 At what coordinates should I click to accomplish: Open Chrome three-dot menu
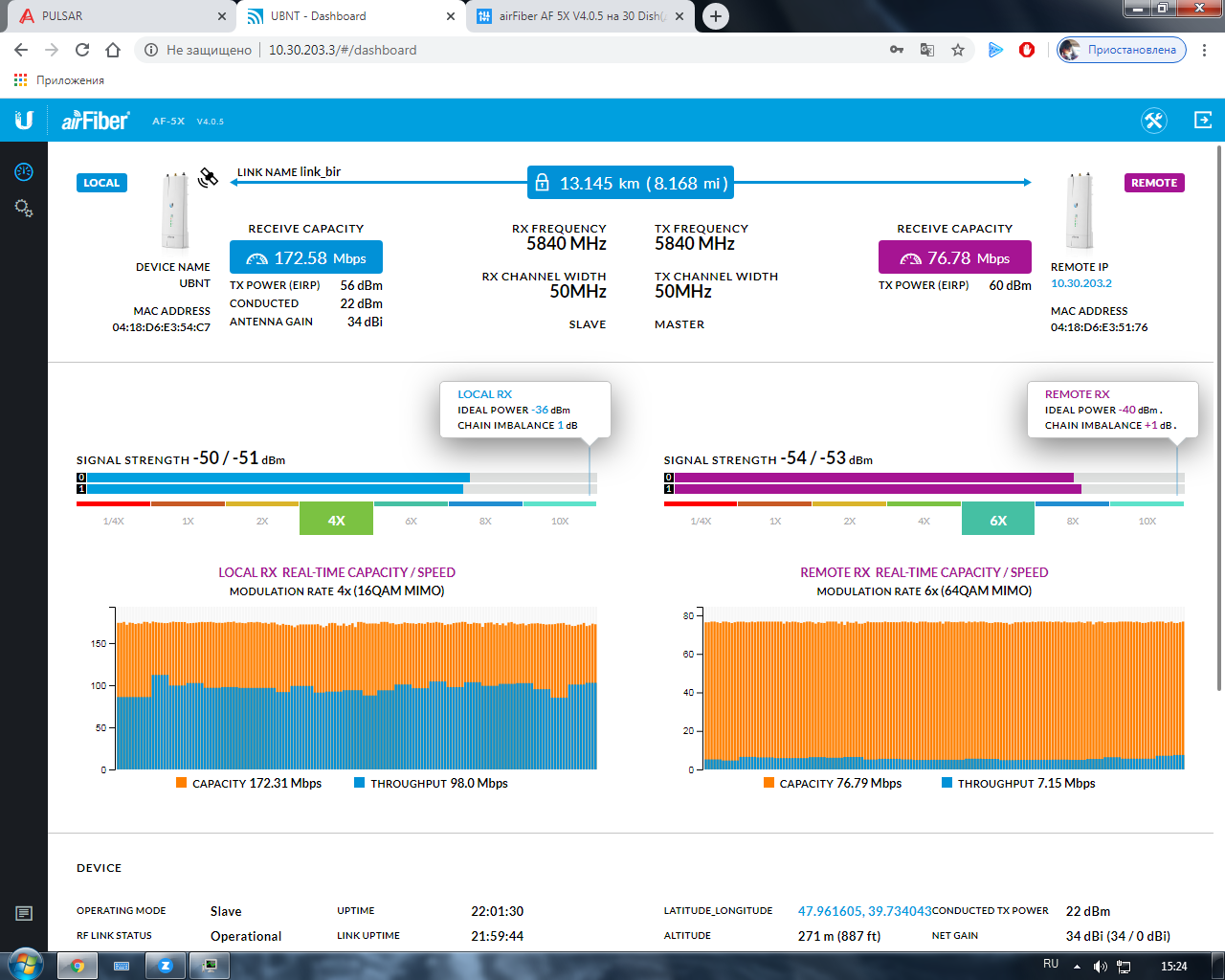pyautogui.click(x=1205, y=50)
